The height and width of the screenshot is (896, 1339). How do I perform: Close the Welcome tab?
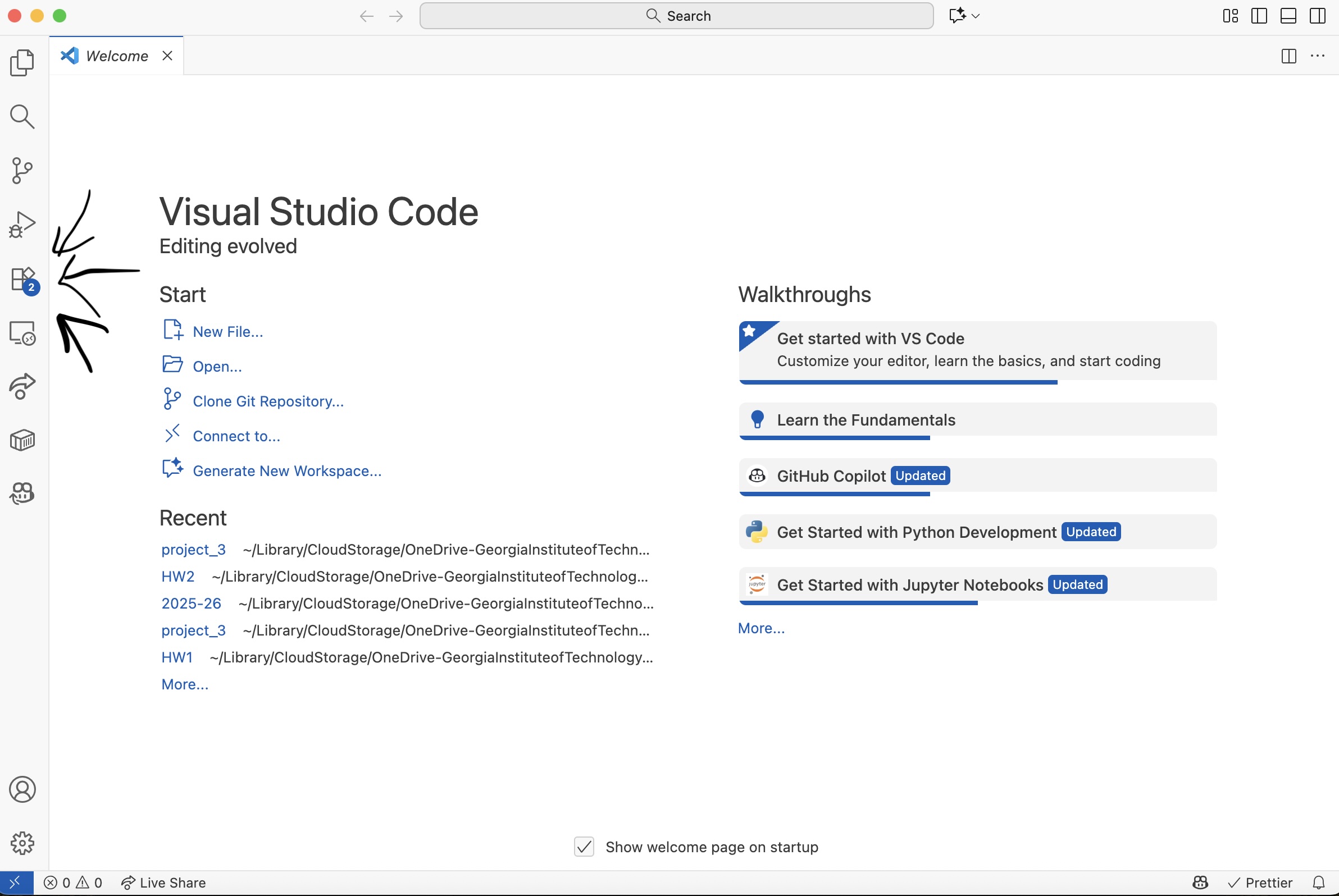point(167,56)
